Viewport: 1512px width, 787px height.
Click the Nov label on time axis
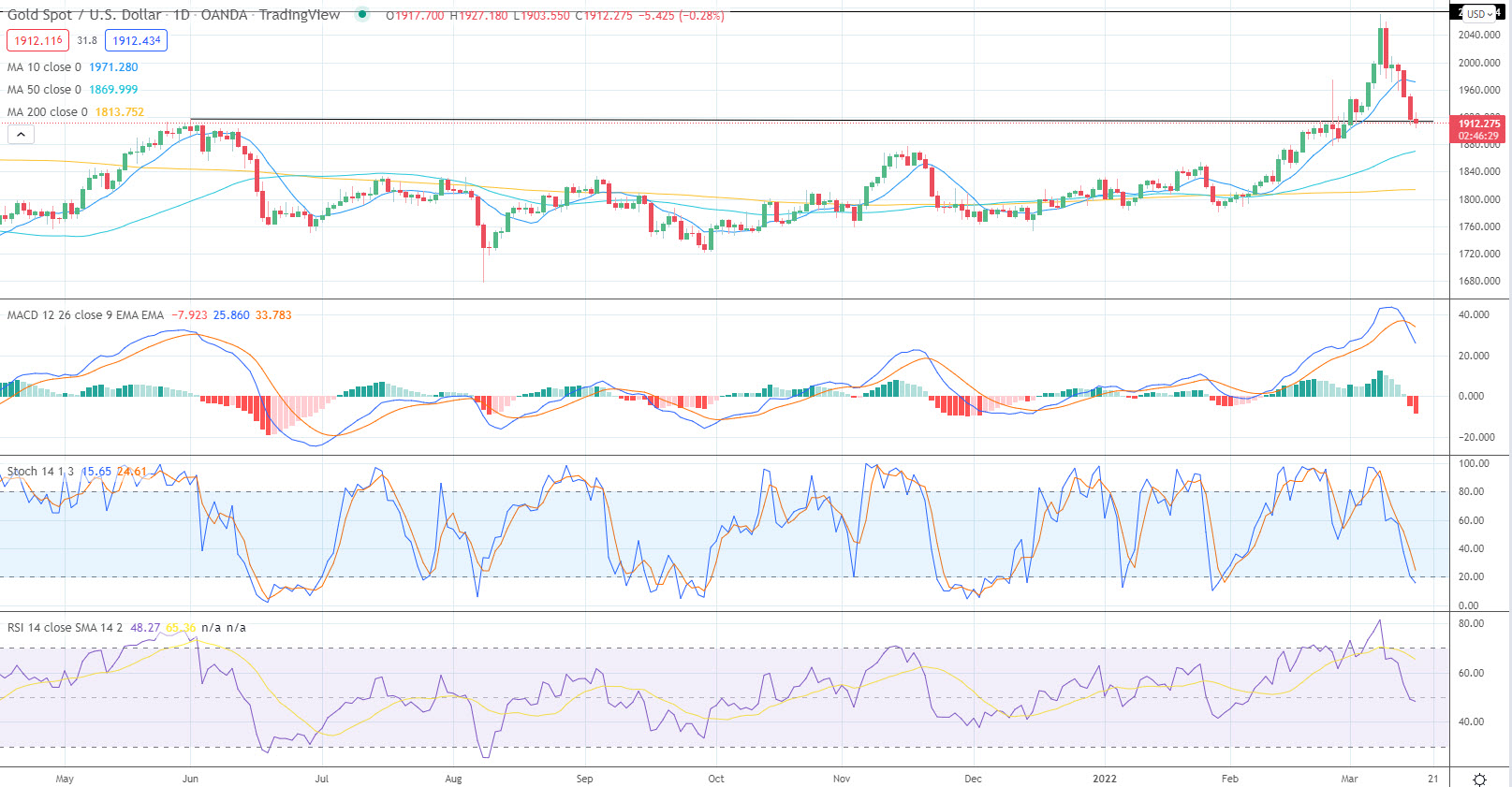pos(842,779)
